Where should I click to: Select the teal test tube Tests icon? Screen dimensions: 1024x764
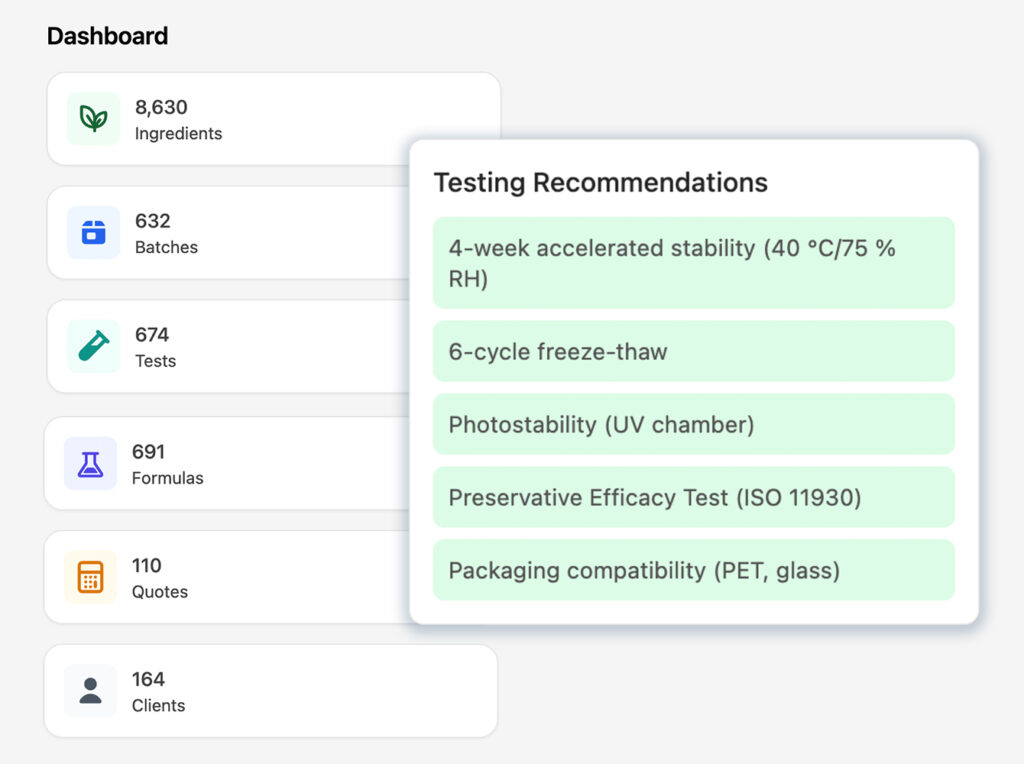click(93, 346)
